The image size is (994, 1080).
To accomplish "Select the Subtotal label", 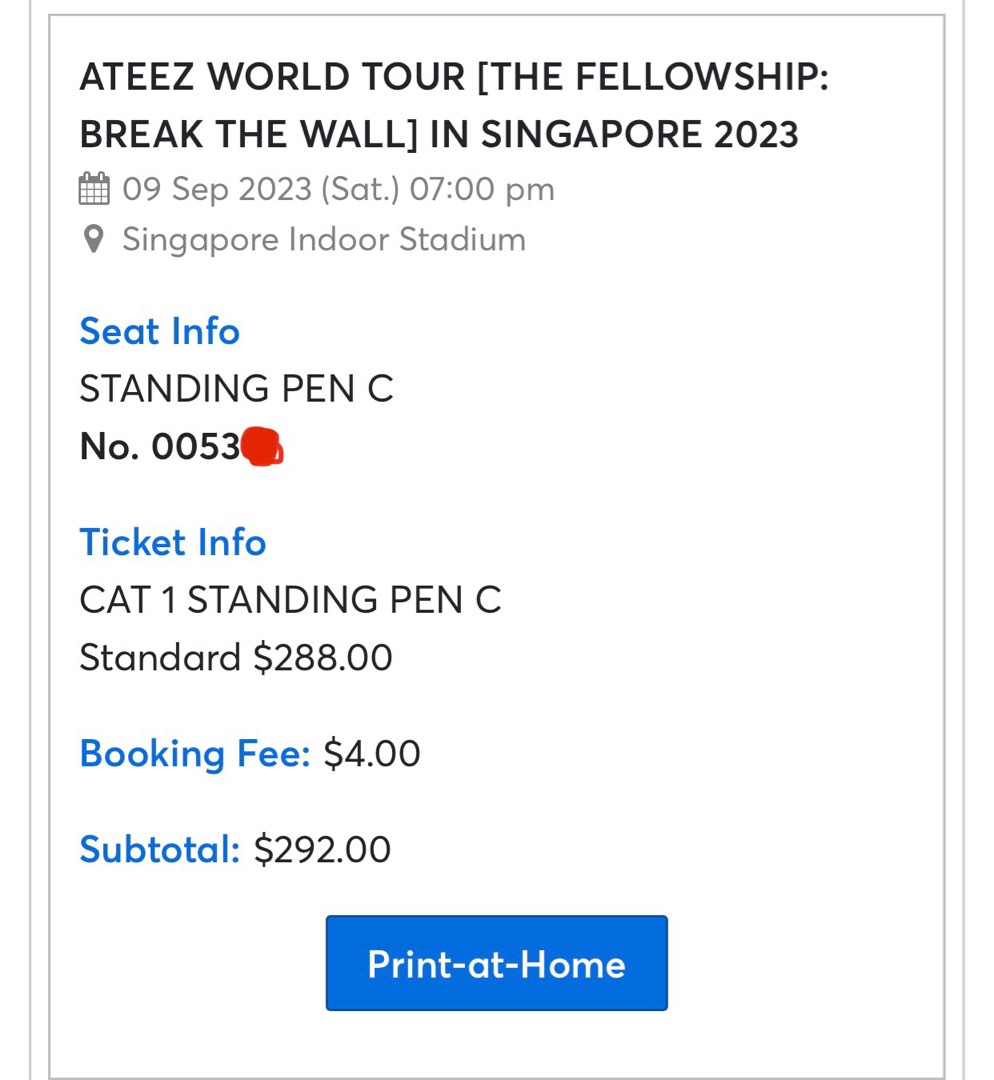I will 158,849.
